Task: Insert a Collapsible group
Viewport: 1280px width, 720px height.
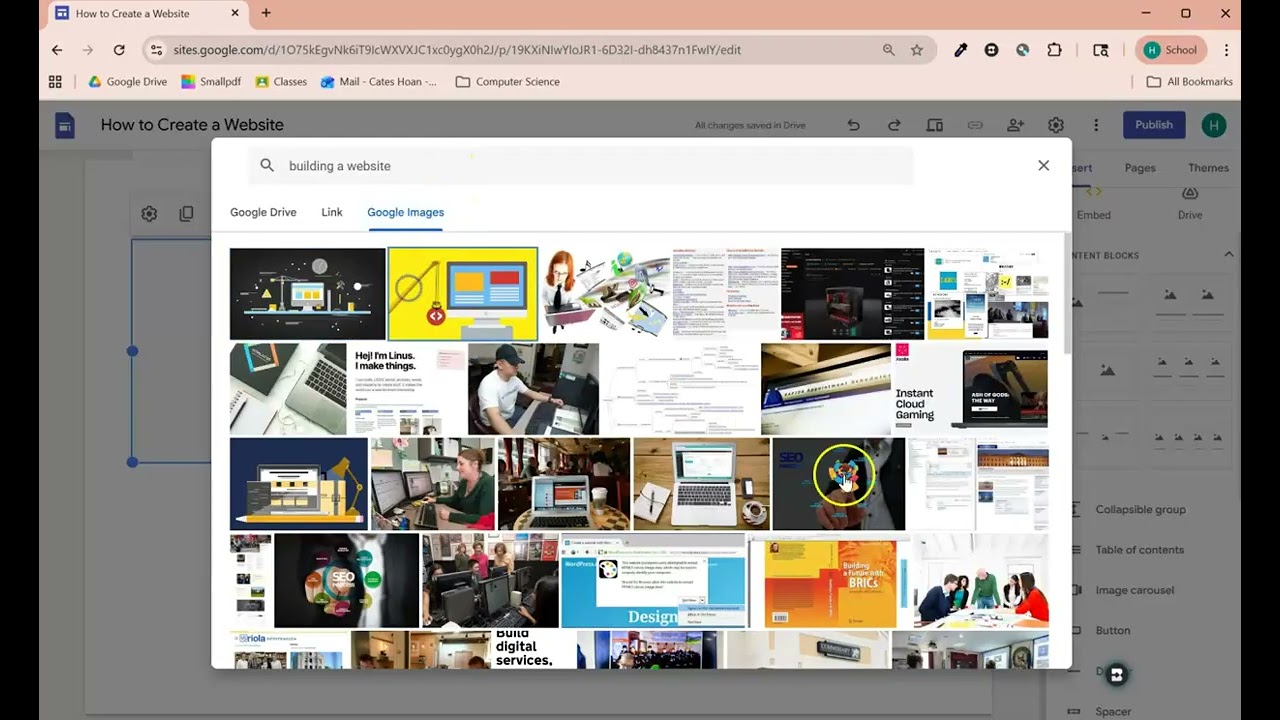Action: (x=1140, y=510)
